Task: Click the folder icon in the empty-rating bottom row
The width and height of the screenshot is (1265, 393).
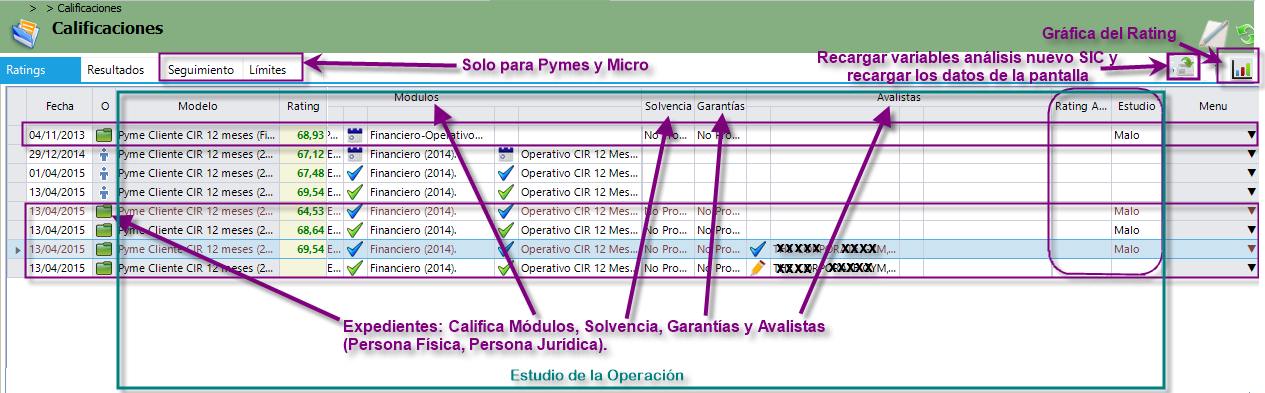Action: pos(105,268)
